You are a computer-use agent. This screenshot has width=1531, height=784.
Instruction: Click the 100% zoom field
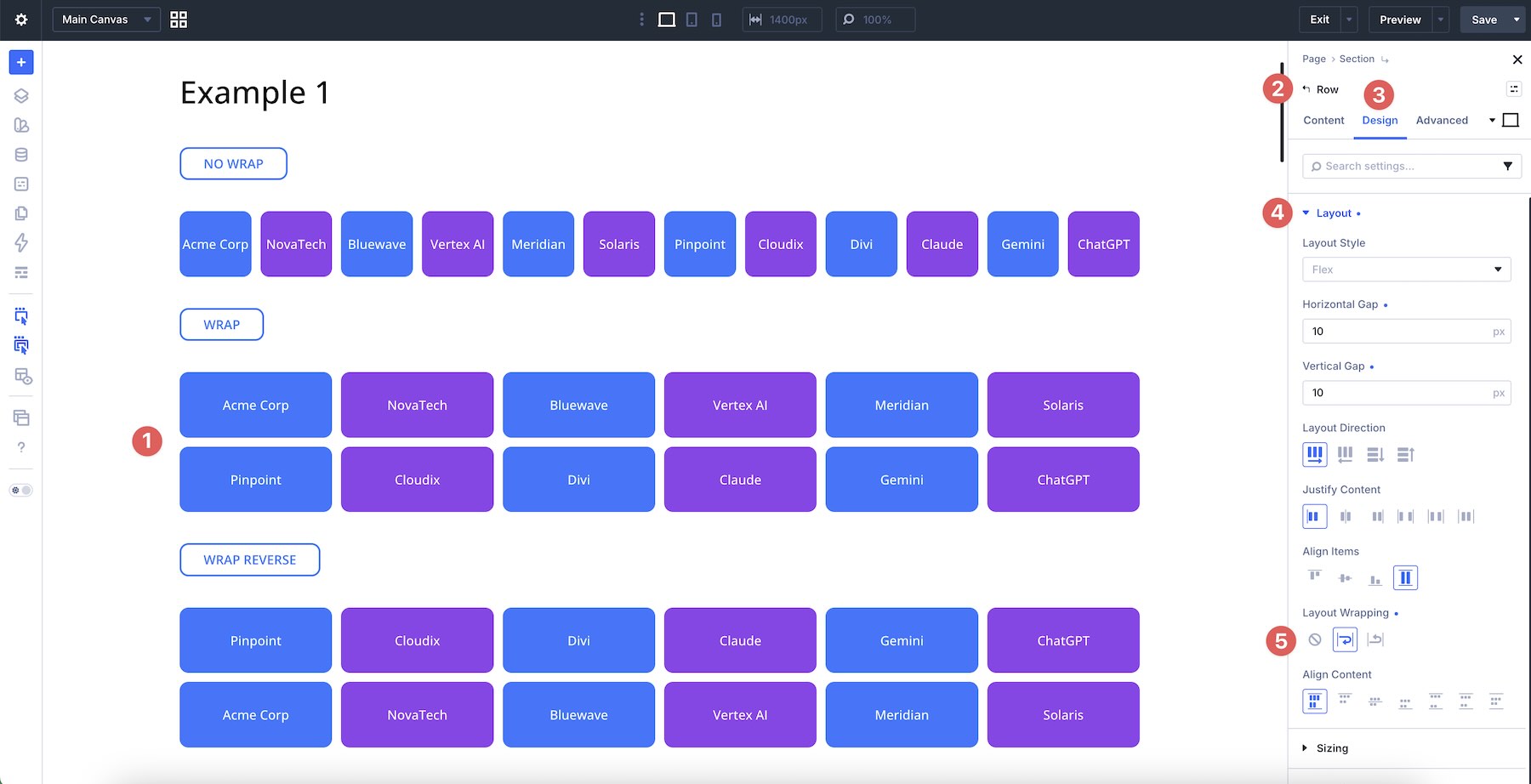(x=875, y=20)
